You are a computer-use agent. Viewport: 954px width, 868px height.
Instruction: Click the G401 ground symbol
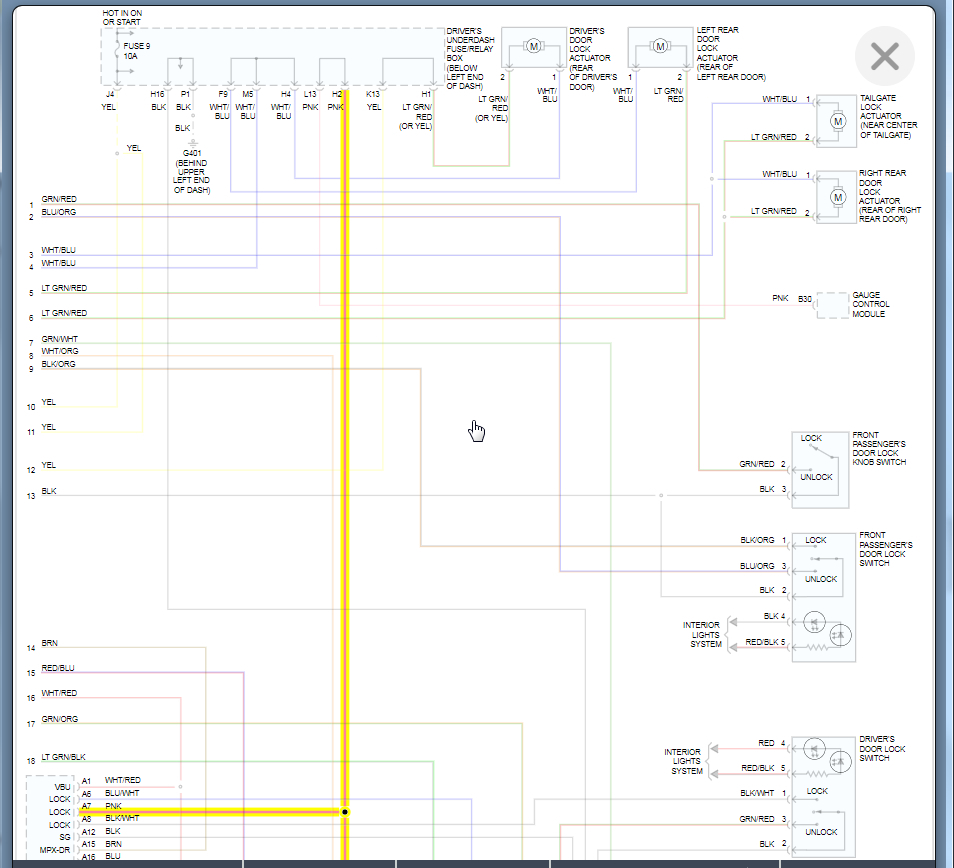(x=192, y=144)
